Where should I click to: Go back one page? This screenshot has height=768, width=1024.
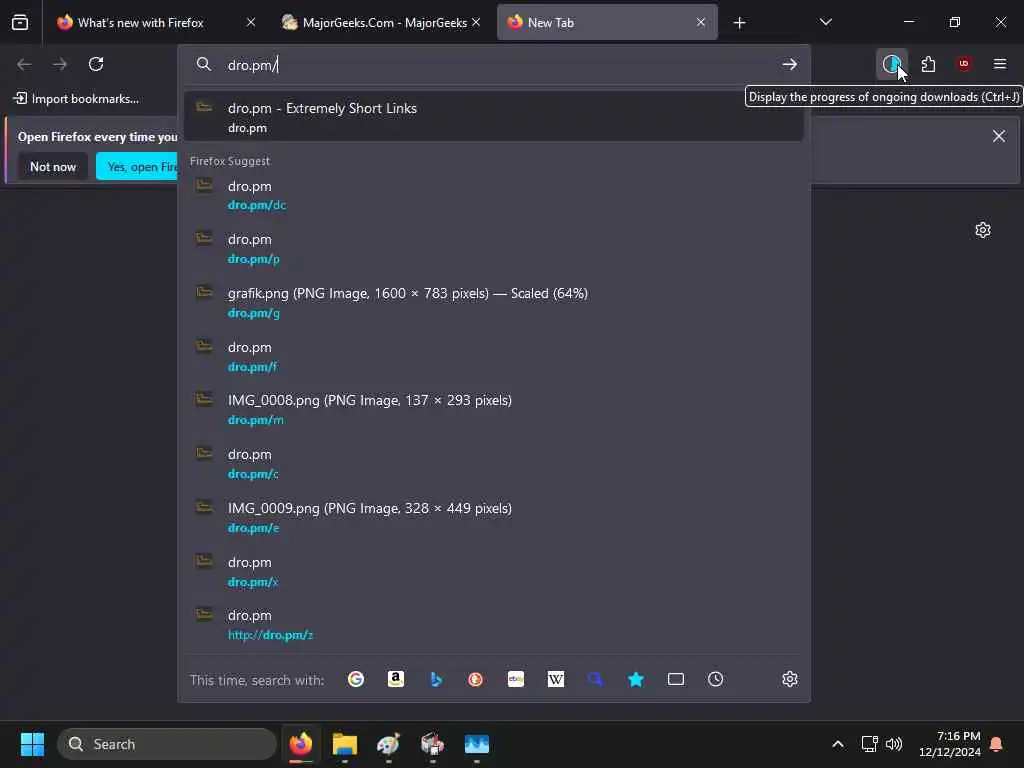(x=24, y=64)
